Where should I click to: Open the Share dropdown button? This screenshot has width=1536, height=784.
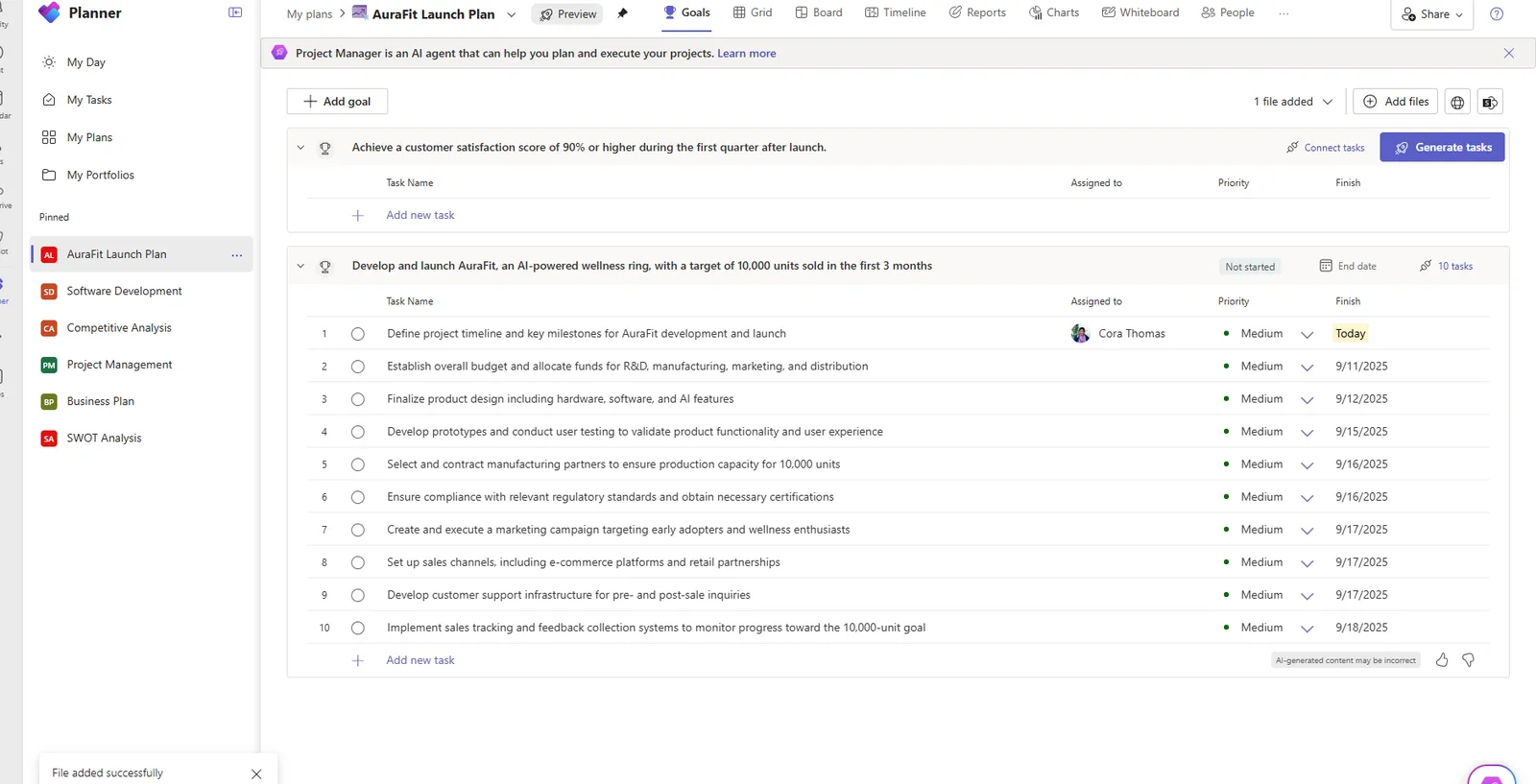(1432, 14)
